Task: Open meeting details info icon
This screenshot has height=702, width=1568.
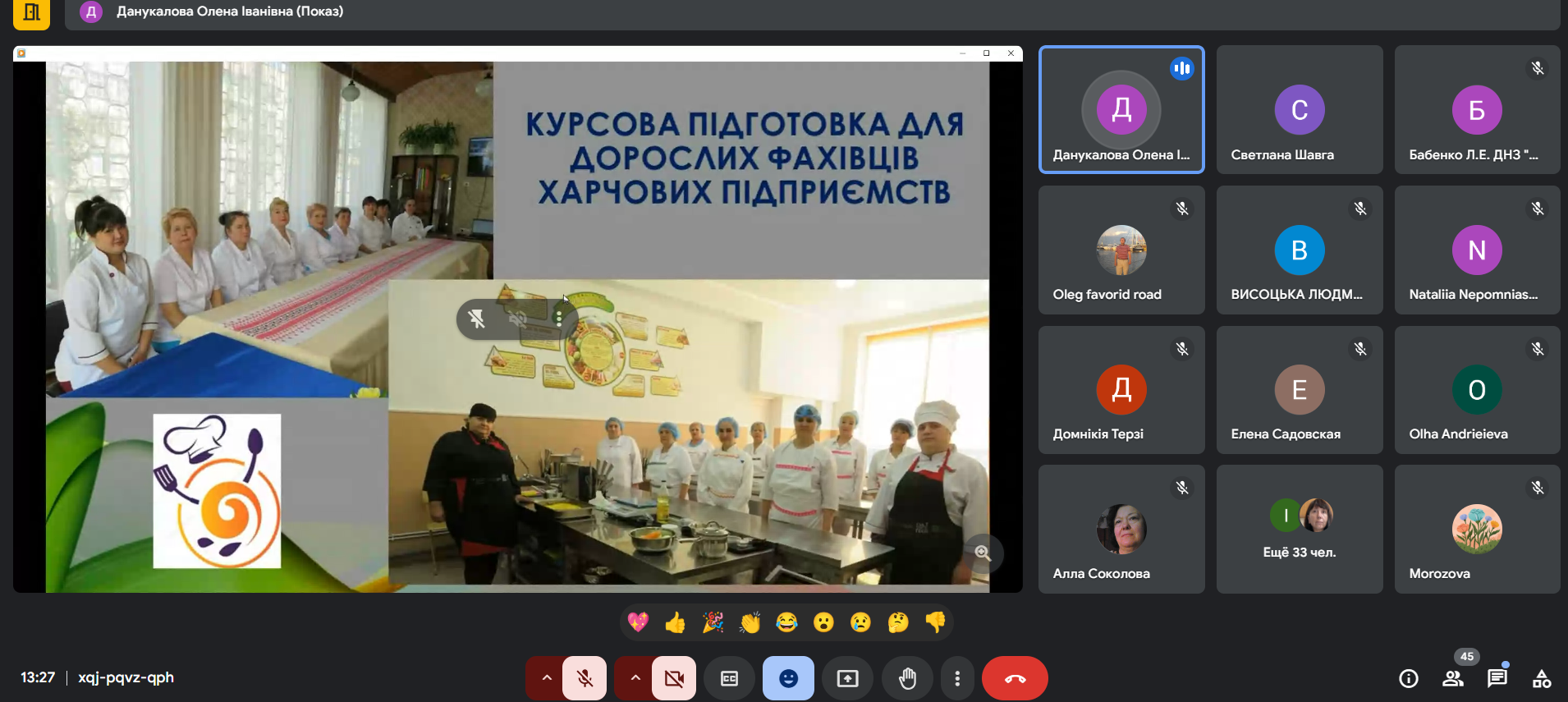Action: [x=1408, y=678]
